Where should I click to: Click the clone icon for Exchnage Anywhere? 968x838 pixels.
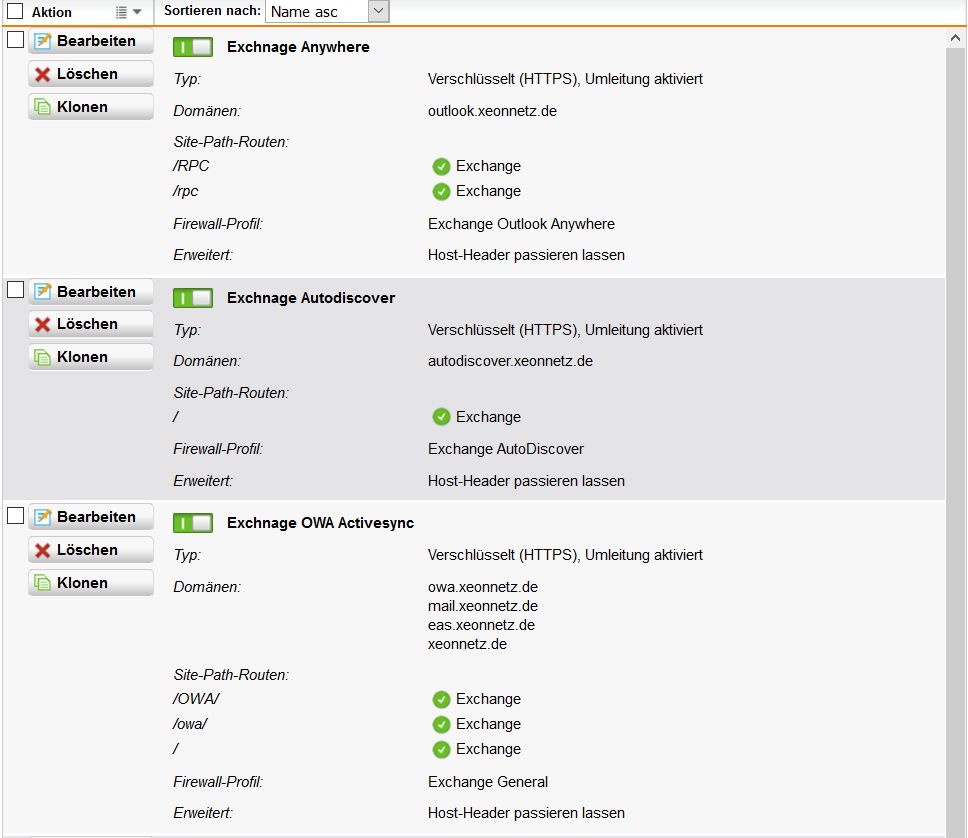[43, 107]
